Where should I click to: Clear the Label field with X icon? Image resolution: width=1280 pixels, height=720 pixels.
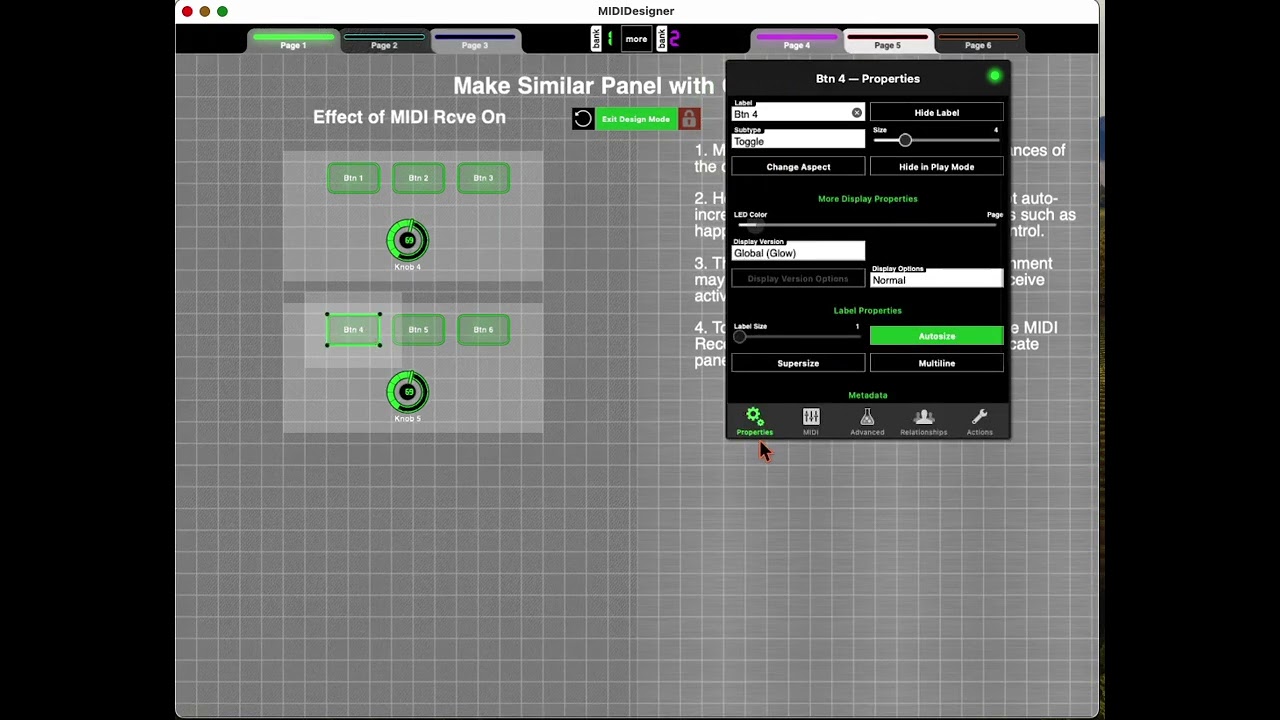click(857, 113)
